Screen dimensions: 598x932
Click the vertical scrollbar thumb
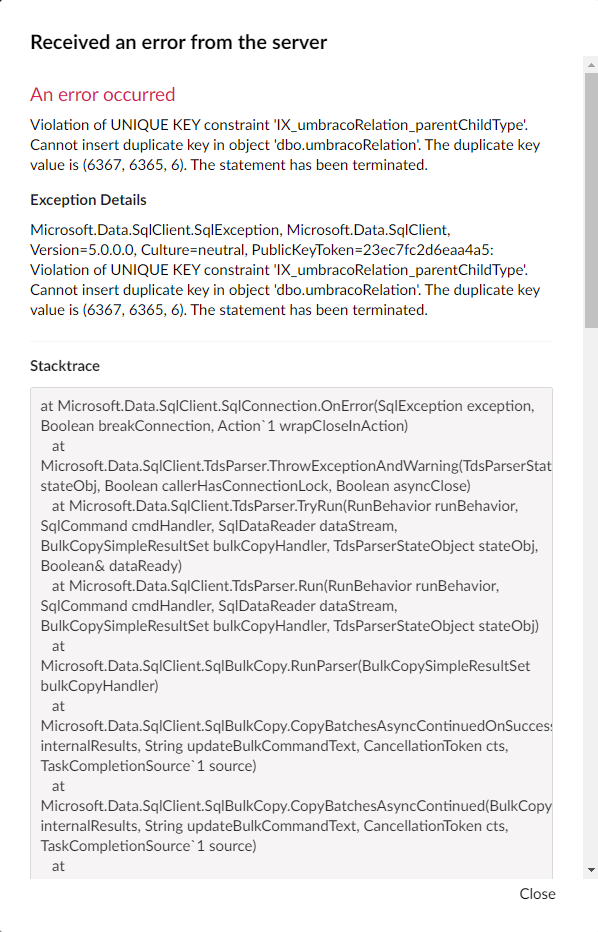[591, 200]
